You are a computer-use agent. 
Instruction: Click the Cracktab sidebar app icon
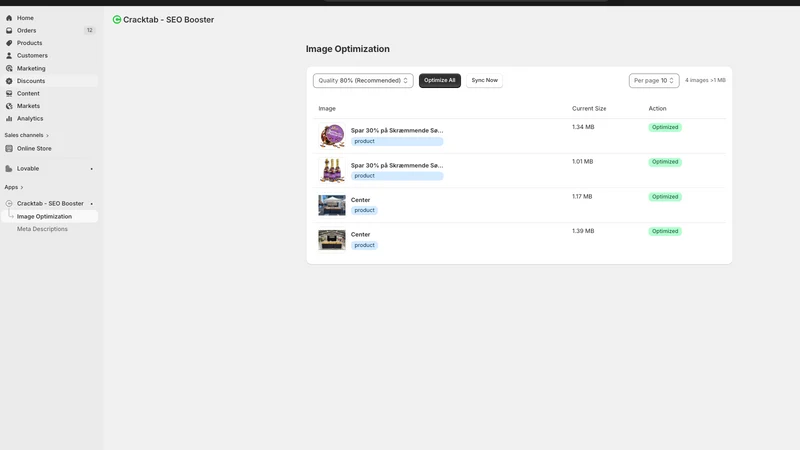(x=9, y=204)
